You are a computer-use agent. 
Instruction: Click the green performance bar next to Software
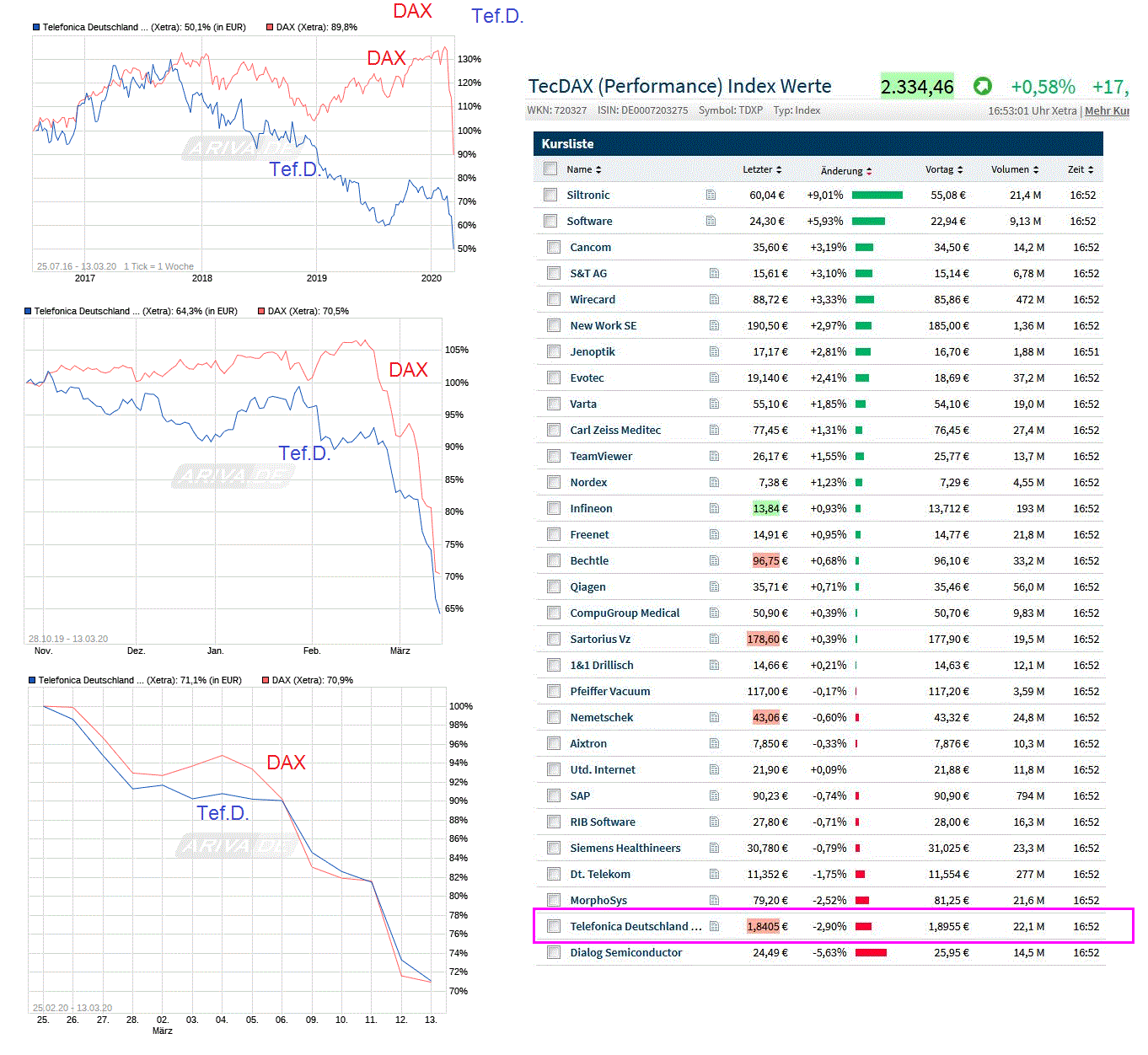pos(868,221)
